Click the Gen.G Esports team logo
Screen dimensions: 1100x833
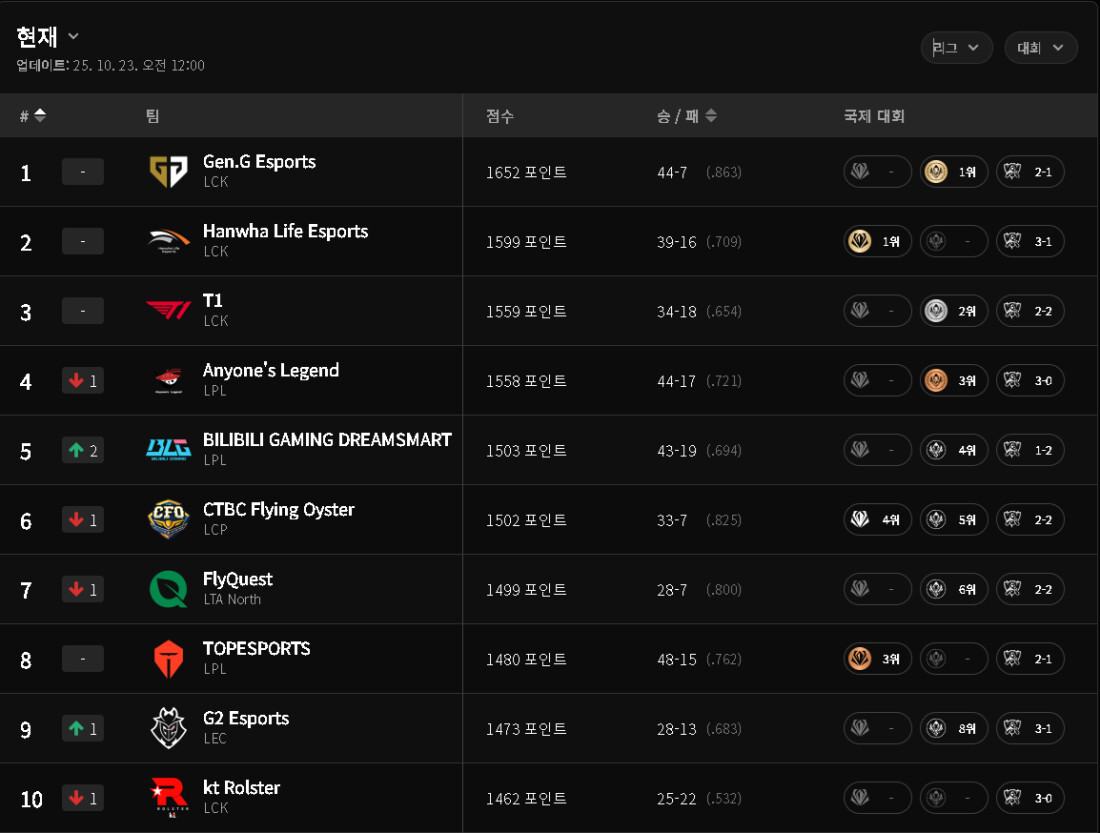(168, 172)
